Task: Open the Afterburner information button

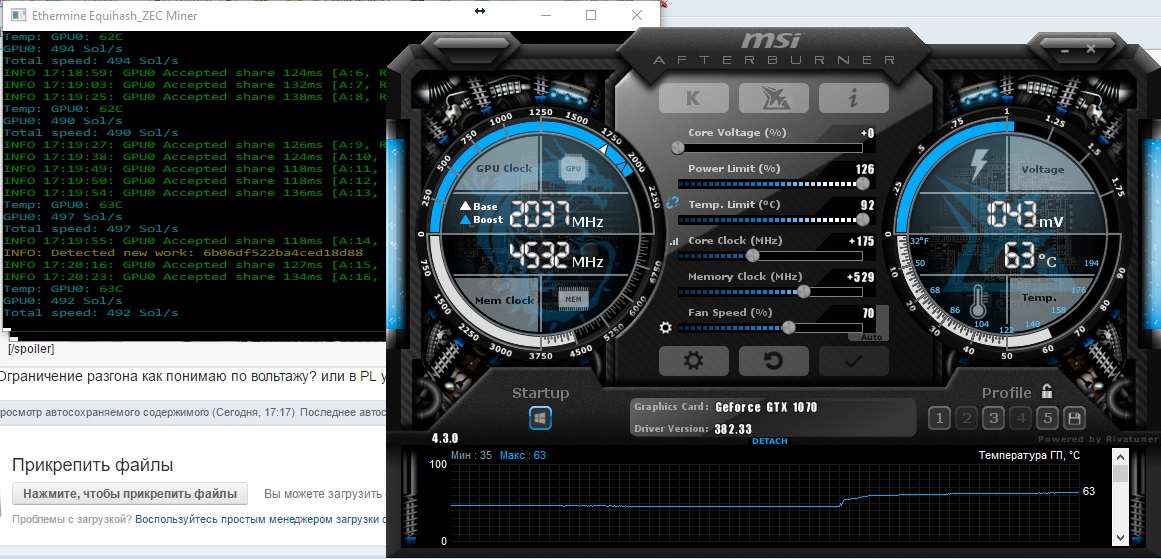Action: pyautogui.click(x=853, y=98)
